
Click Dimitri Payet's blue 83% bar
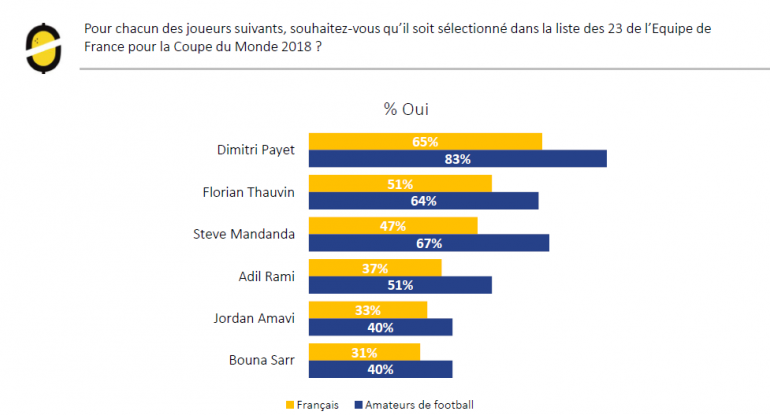[x=457, y=158]
